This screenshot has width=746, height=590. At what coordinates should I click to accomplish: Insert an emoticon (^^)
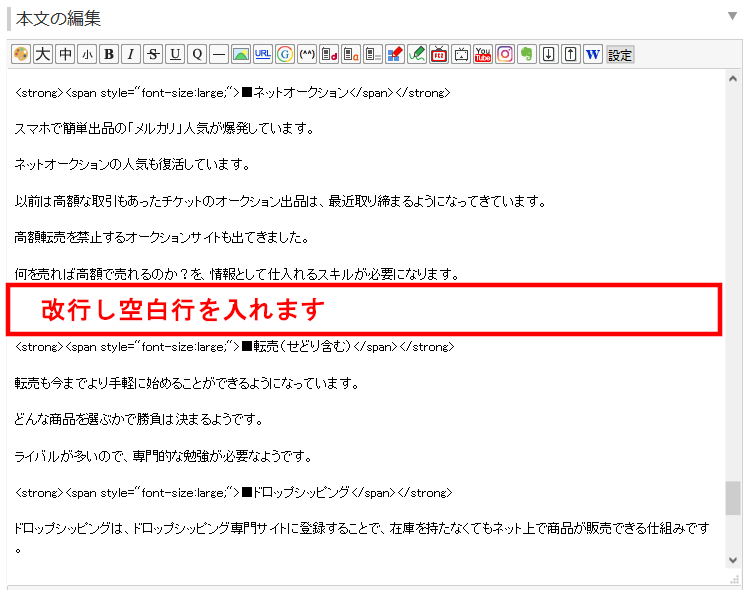point(307,54)
